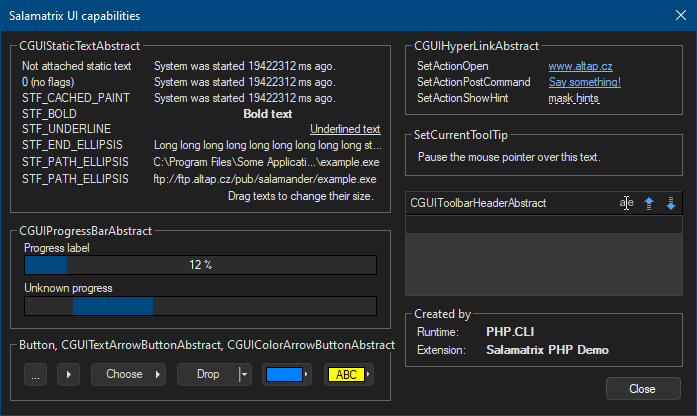Click the Bold text label

268,114
